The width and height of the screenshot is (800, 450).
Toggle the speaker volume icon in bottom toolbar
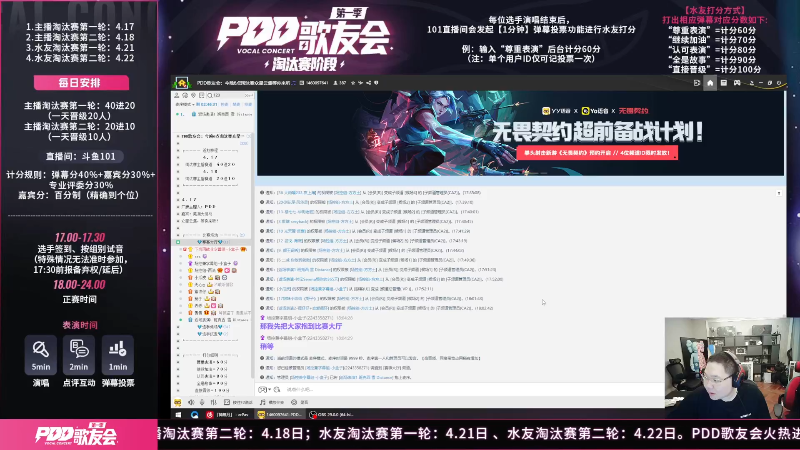coord(191,403)
